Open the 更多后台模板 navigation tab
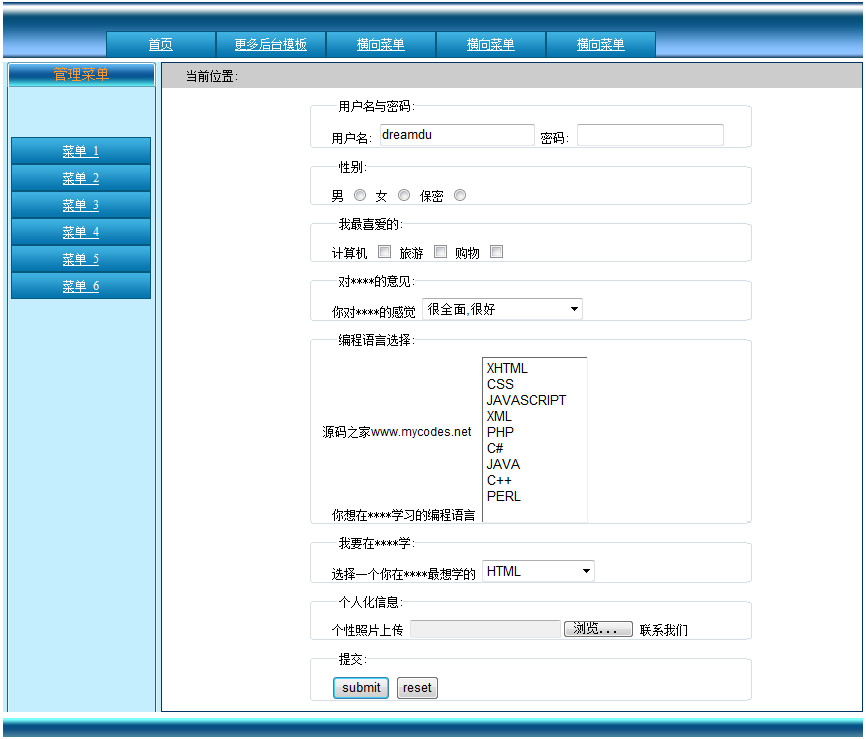866x739 pixels. [x=271, y=44]
